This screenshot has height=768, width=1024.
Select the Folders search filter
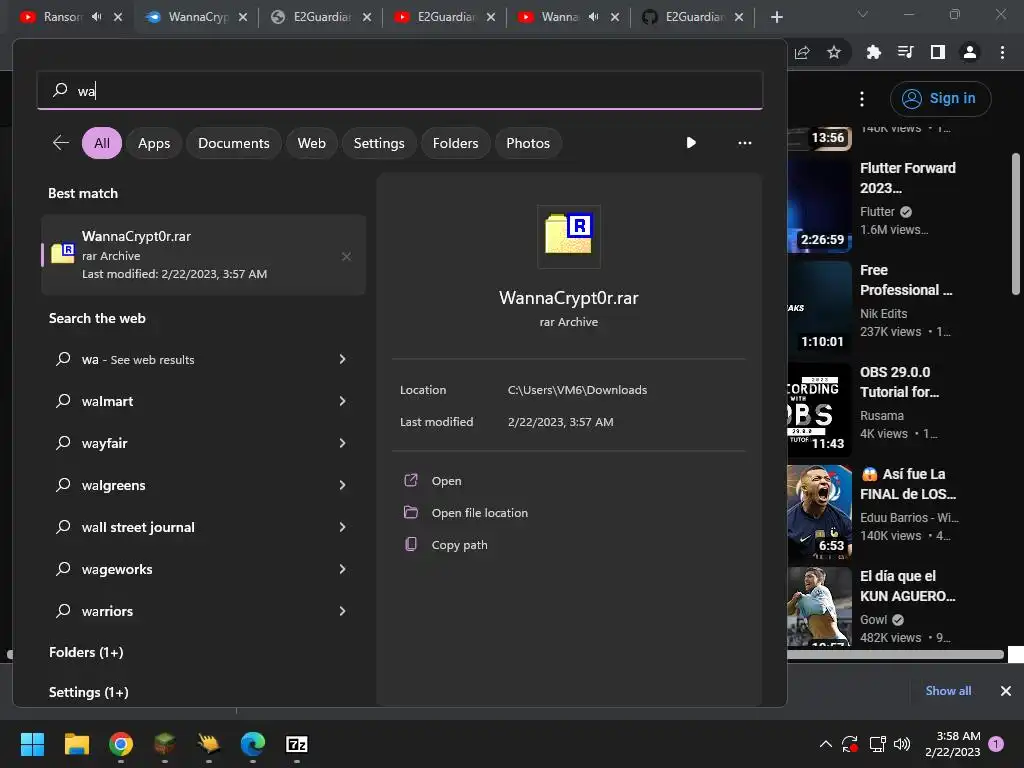(x=455, y=143)
